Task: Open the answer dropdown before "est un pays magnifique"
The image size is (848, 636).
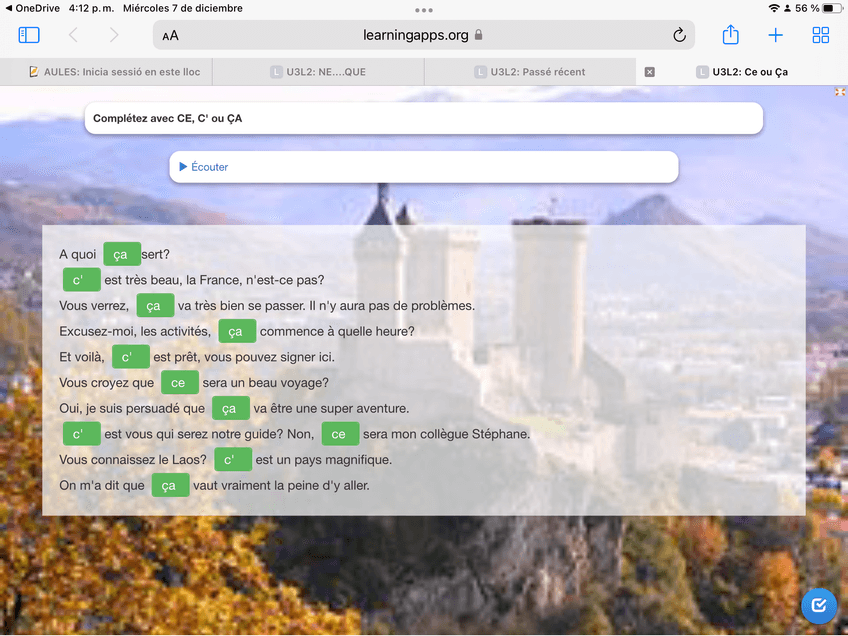Action: tap(232, 460)
